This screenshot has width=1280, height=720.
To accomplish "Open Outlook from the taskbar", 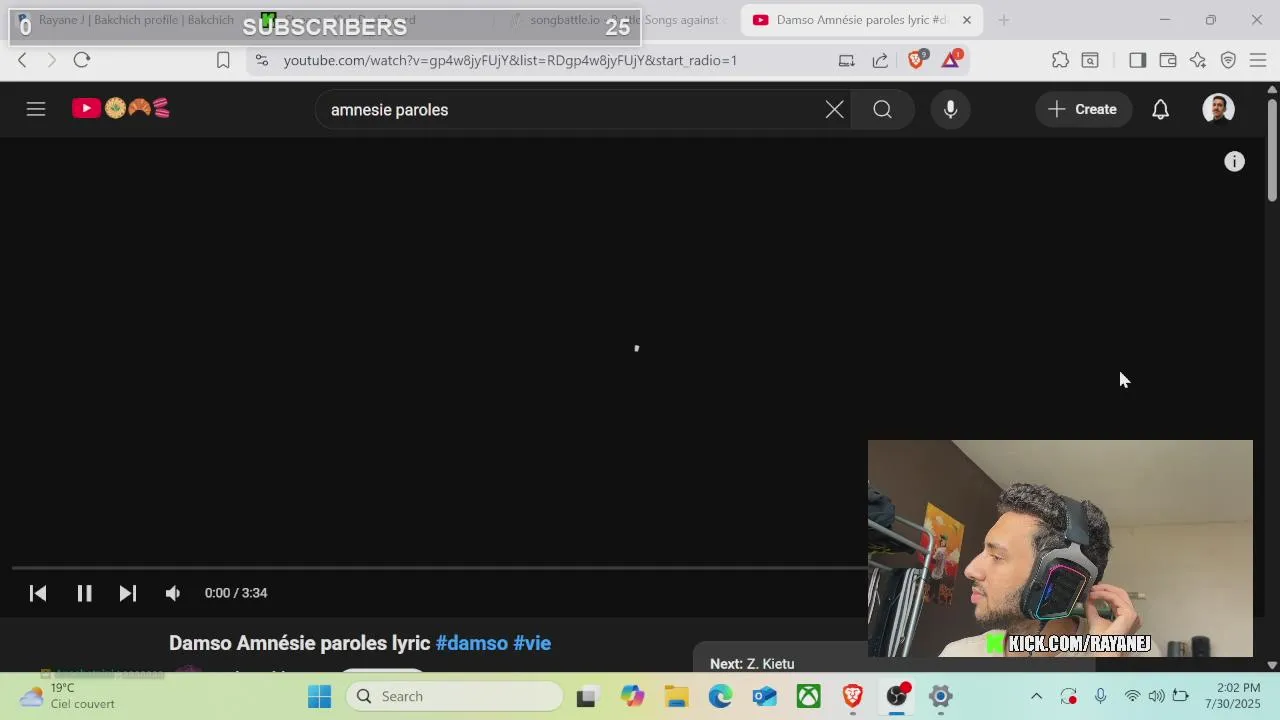I will coord(765,696).
